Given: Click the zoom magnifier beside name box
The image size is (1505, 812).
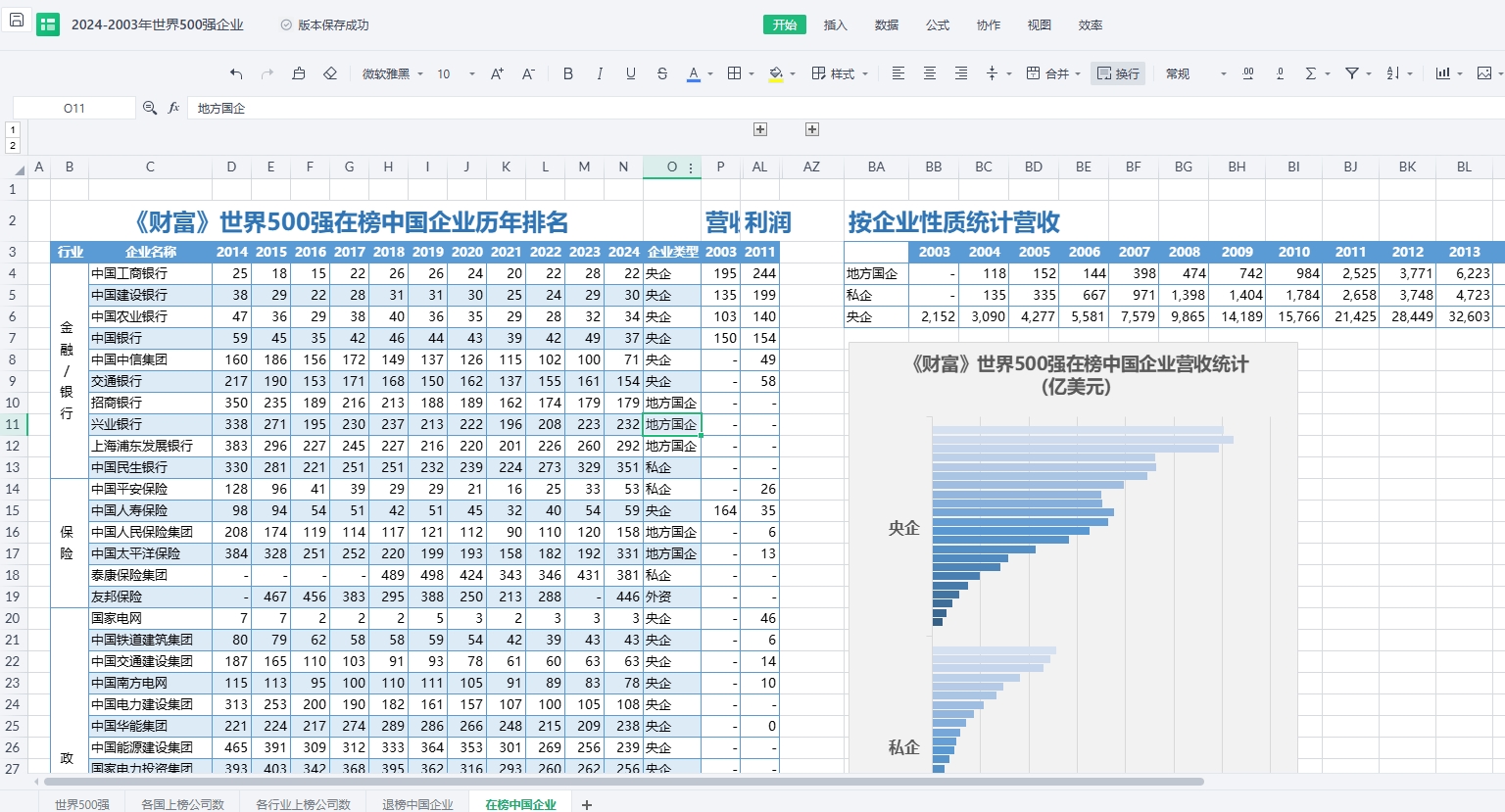Looking at the screenshot, I should coord(150,108).
